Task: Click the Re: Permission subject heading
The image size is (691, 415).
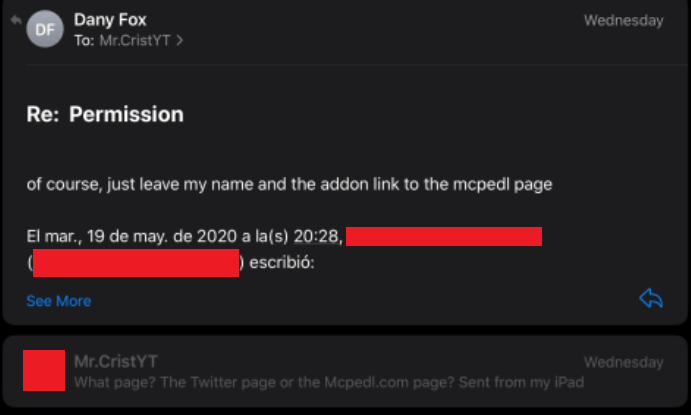Action: (105, 115)
